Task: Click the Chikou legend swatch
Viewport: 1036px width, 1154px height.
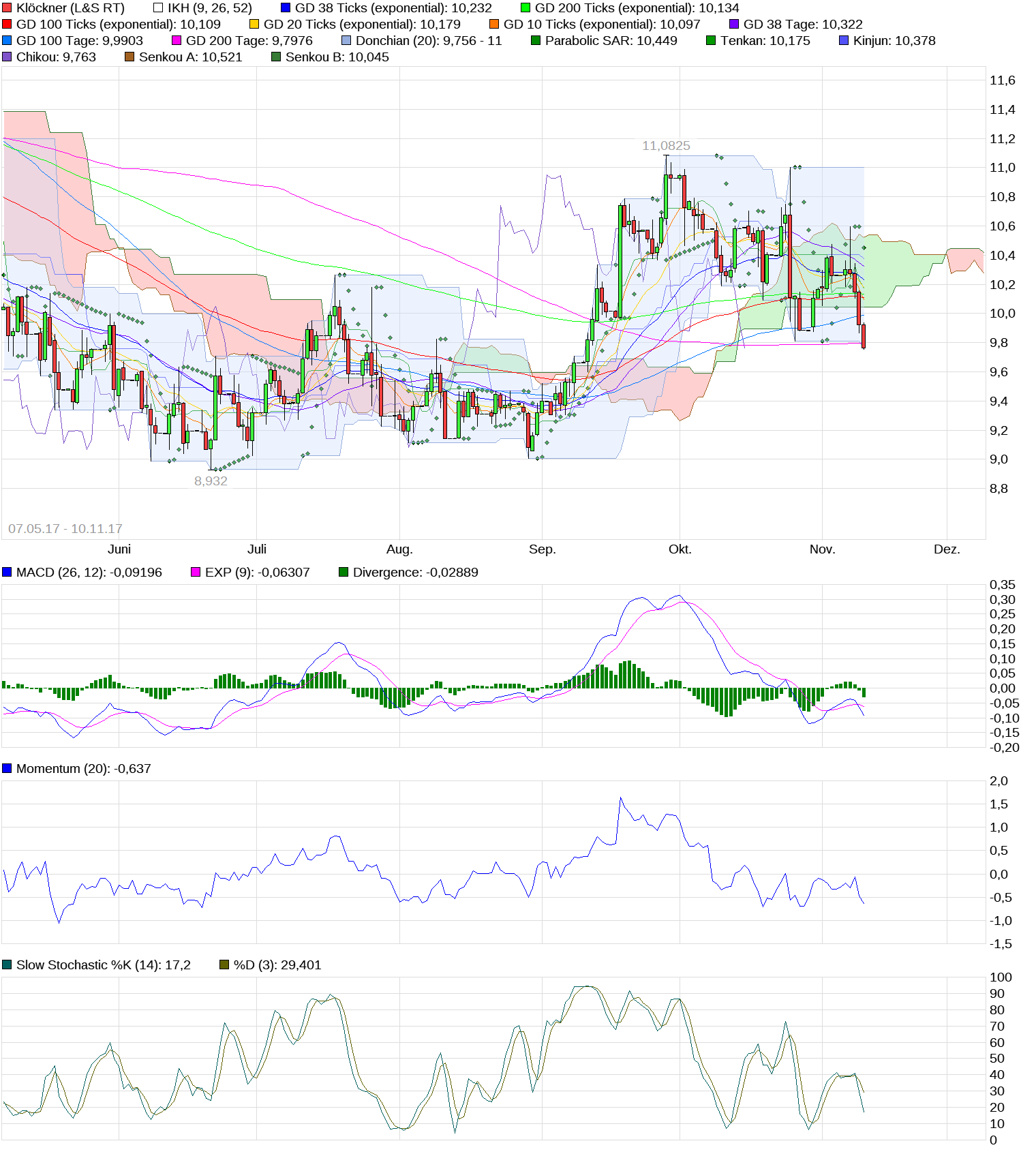Action: point(7,57)
